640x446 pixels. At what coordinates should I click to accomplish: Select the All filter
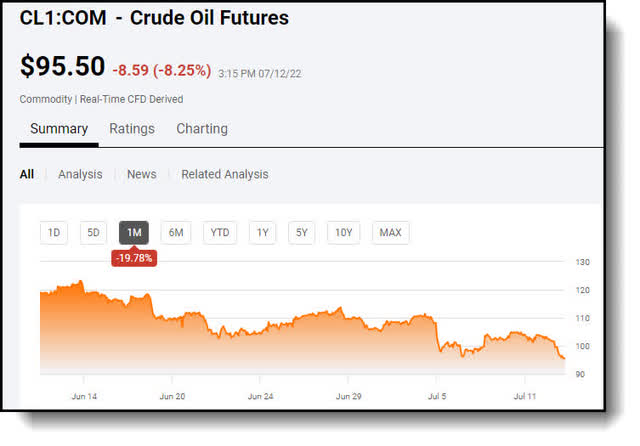point(27,174)
